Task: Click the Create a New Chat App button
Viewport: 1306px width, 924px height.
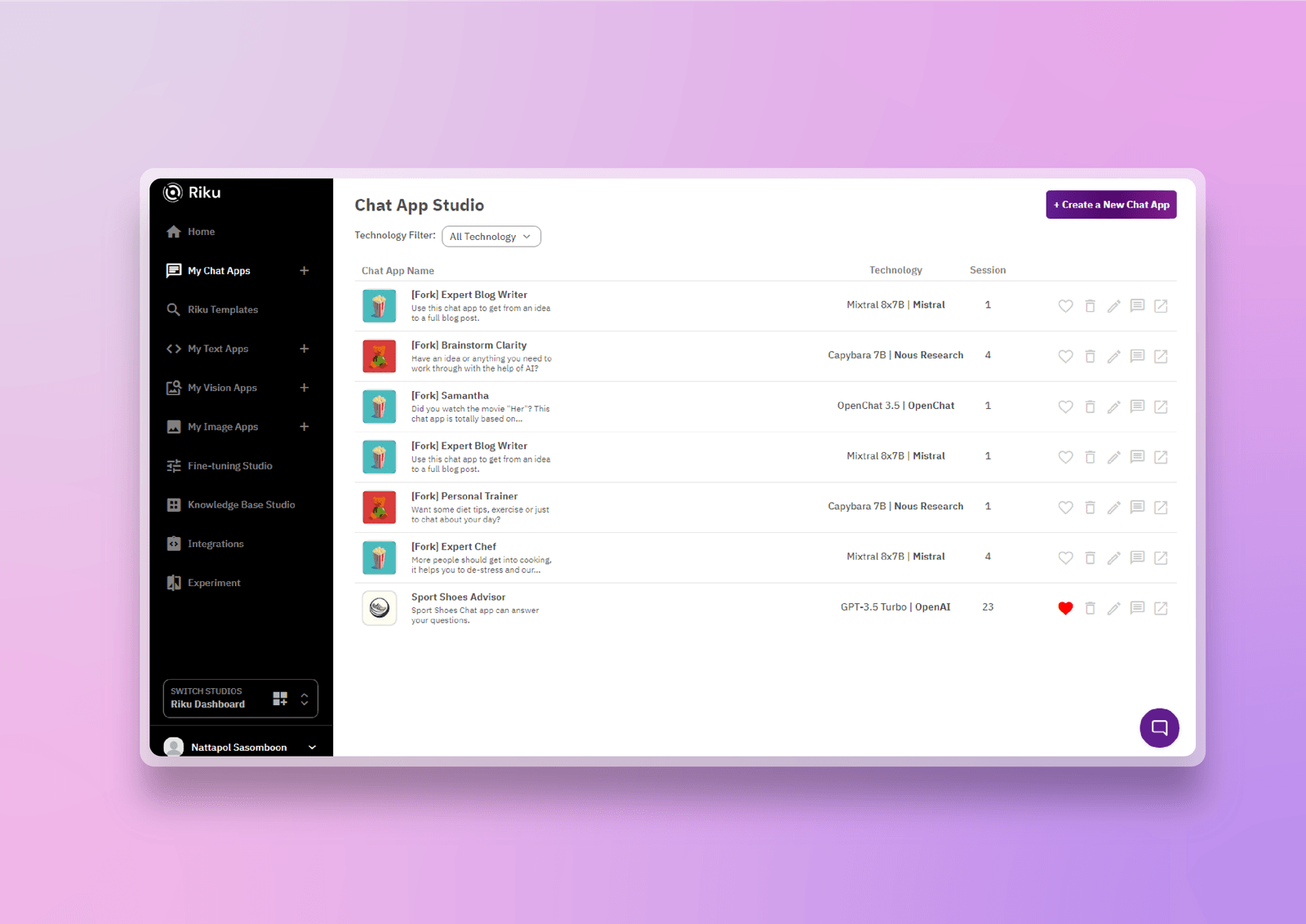Action: pos(1110,204)
